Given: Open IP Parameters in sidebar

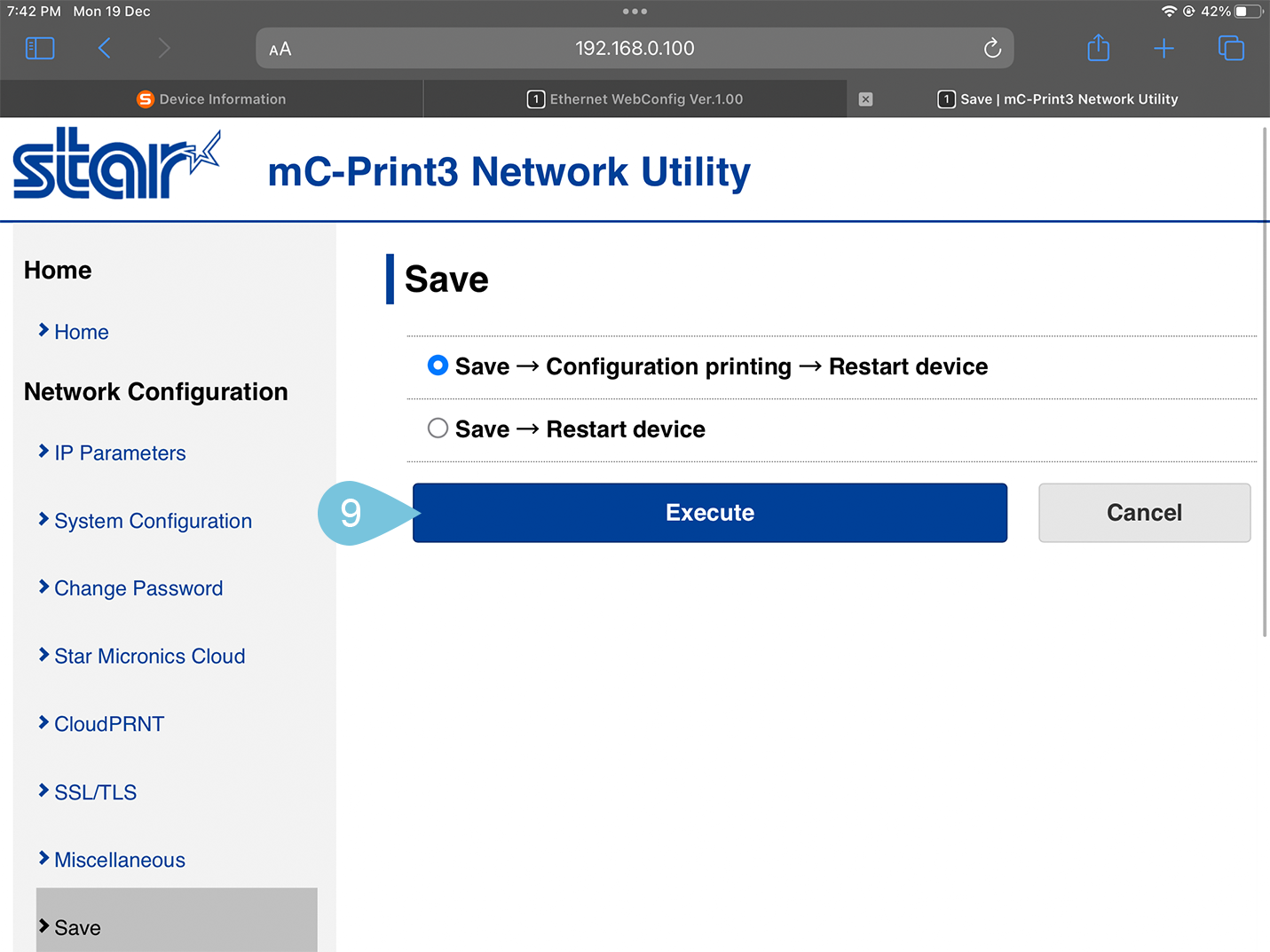Looking at the screenshot, I should click(x=120, y=453).
